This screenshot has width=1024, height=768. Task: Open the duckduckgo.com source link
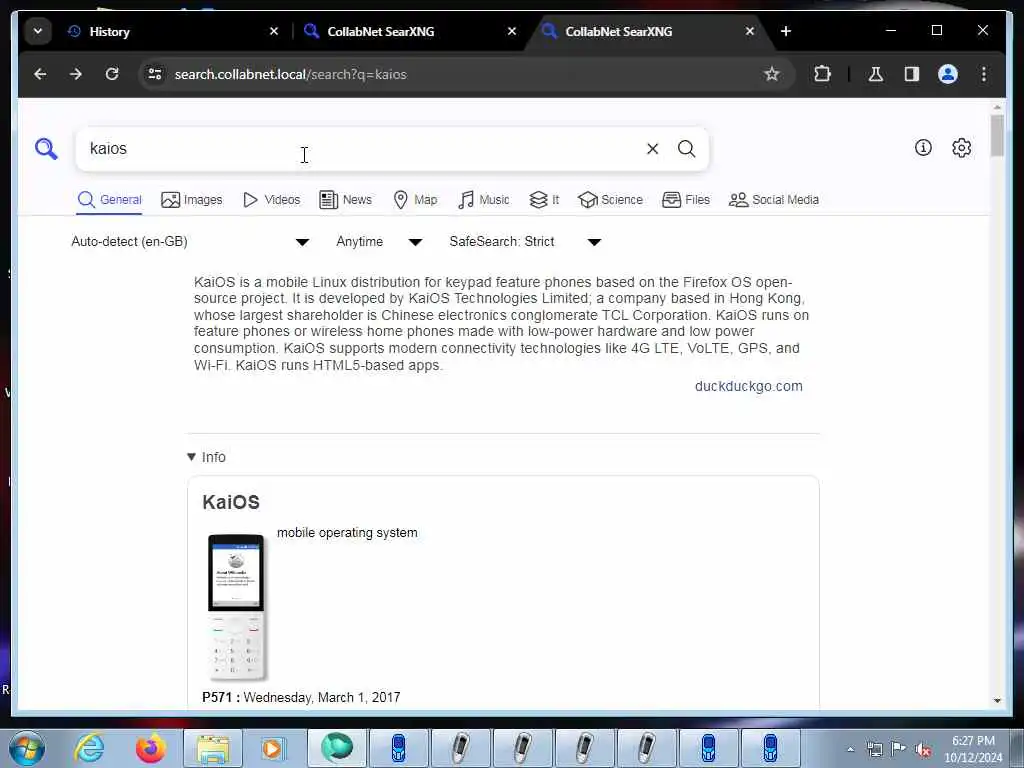tap(748, 386)
